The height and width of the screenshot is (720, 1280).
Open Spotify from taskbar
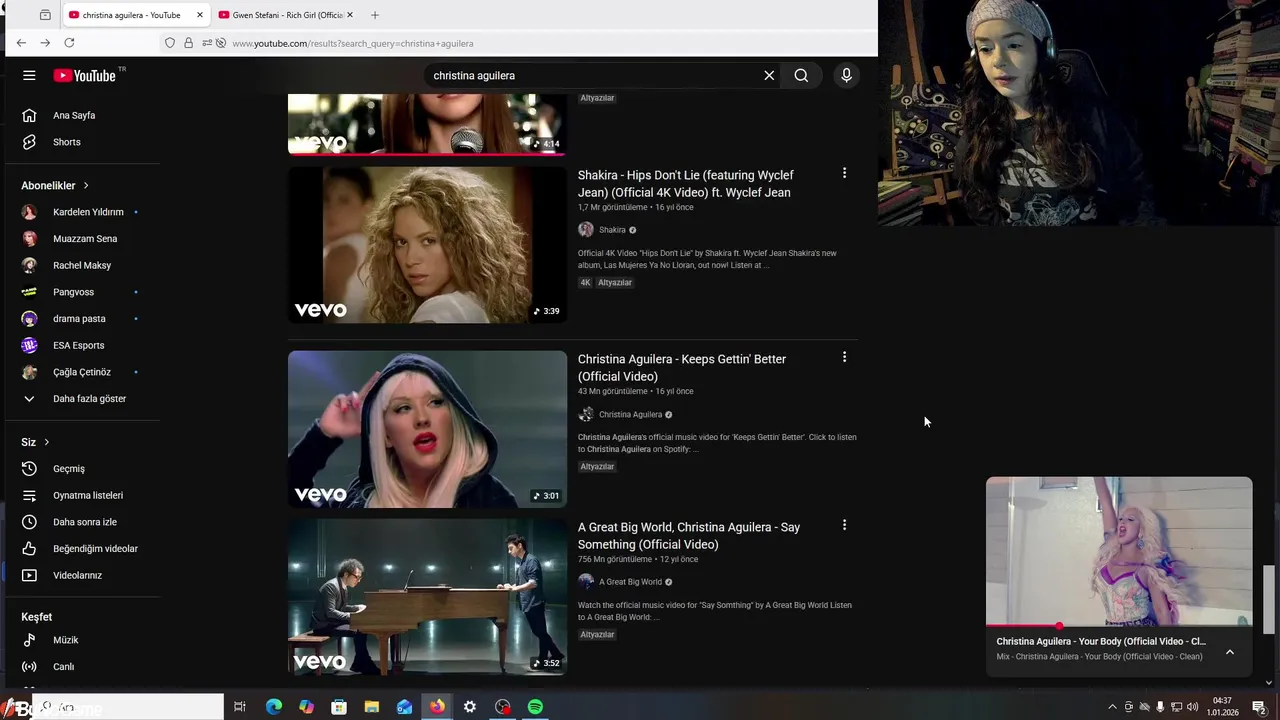click(x=535, y=707)
